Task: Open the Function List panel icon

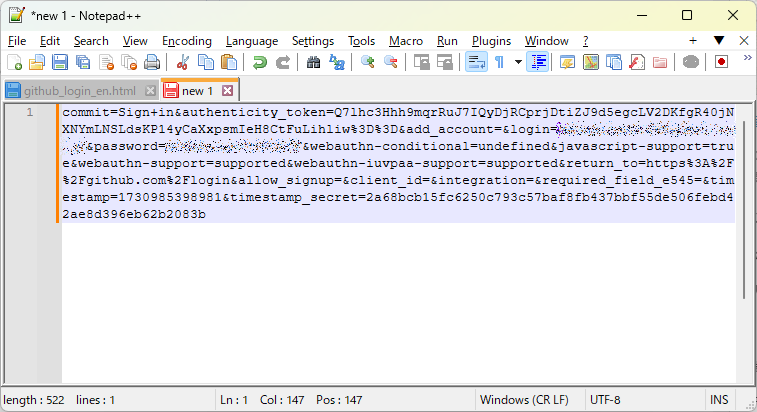Action: coord(637,62)
